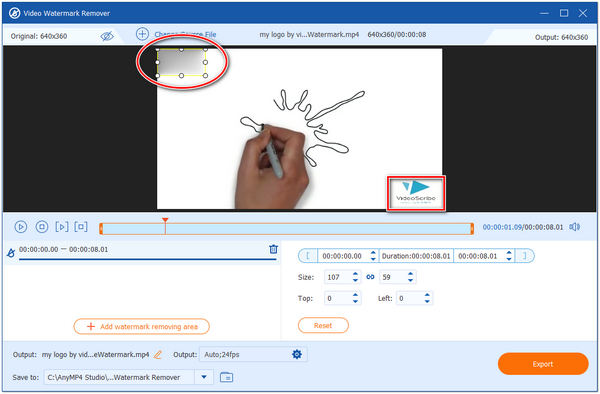Delete the watermark area with trash icon

pos(273,249)
